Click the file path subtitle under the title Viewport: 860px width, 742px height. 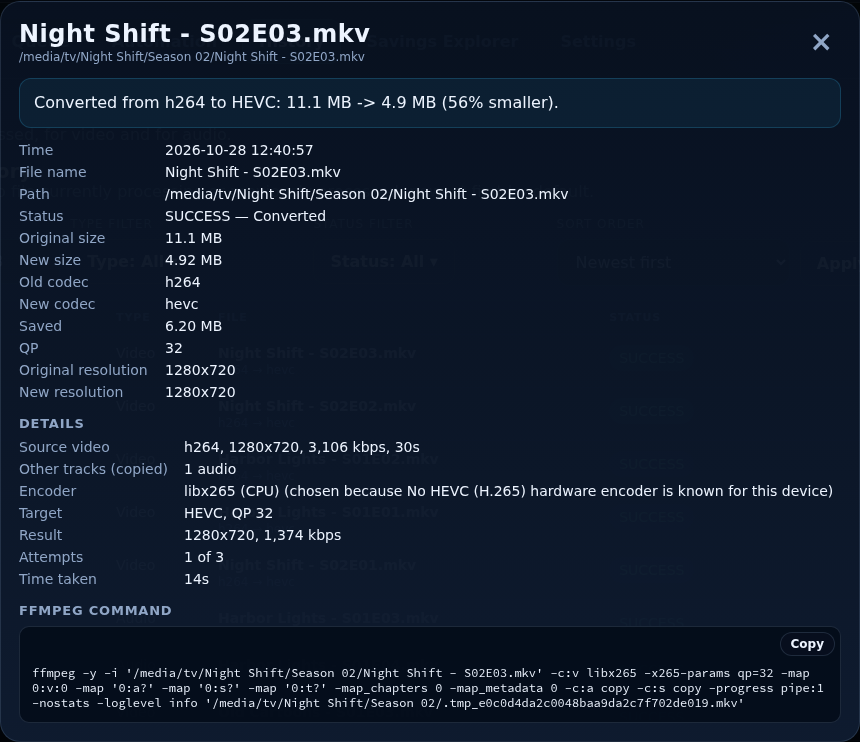[x=191, y=57]
